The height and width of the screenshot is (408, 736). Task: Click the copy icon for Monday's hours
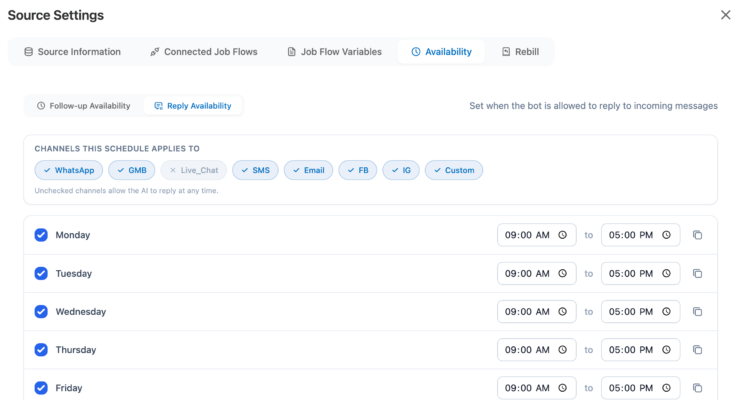[698, 235]
